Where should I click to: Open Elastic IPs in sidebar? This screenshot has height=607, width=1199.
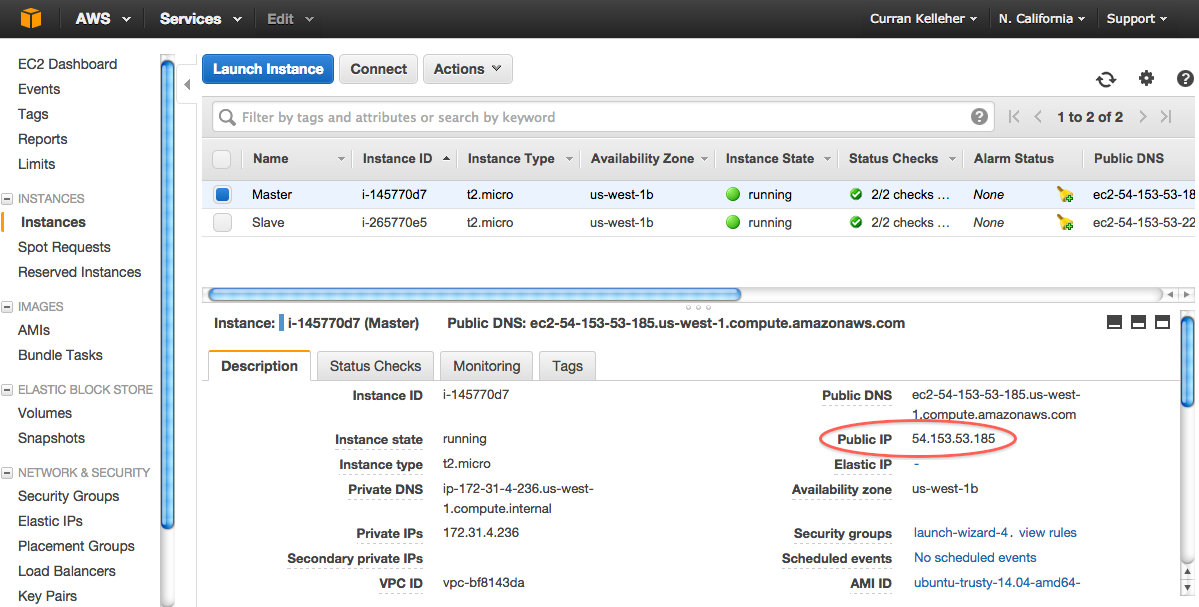pos(50,521)
